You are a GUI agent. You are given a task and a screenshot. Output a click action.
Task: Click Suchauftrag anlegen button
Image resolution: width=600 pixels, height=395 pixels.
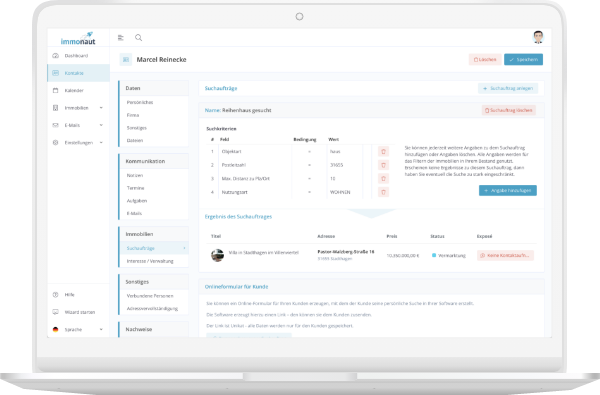click(508, 88)
